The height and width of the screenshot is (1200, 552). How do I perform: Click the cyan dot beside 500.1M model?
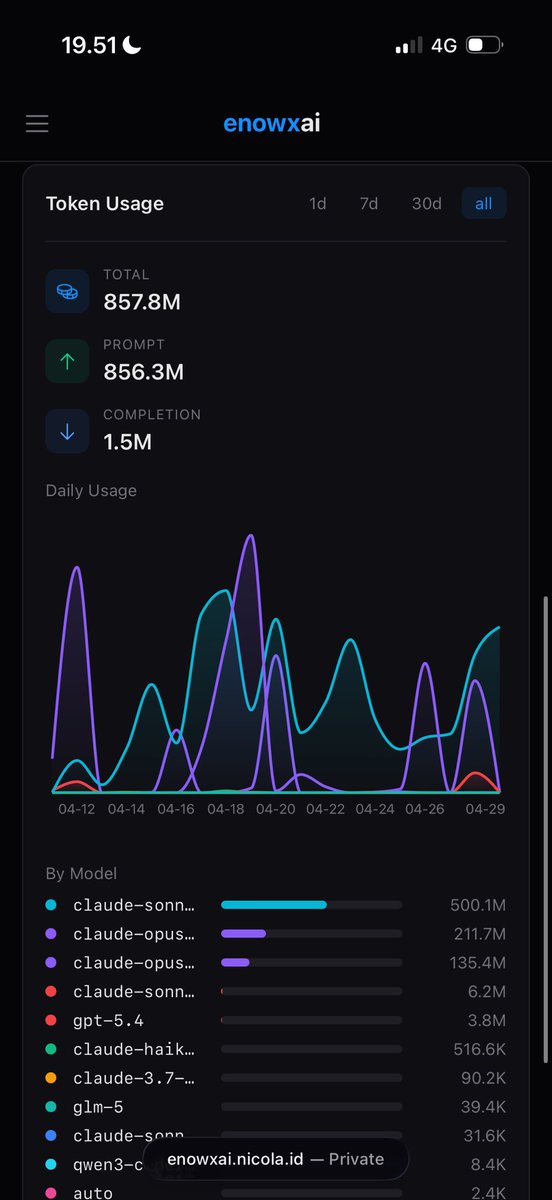(x=51, y=904)
